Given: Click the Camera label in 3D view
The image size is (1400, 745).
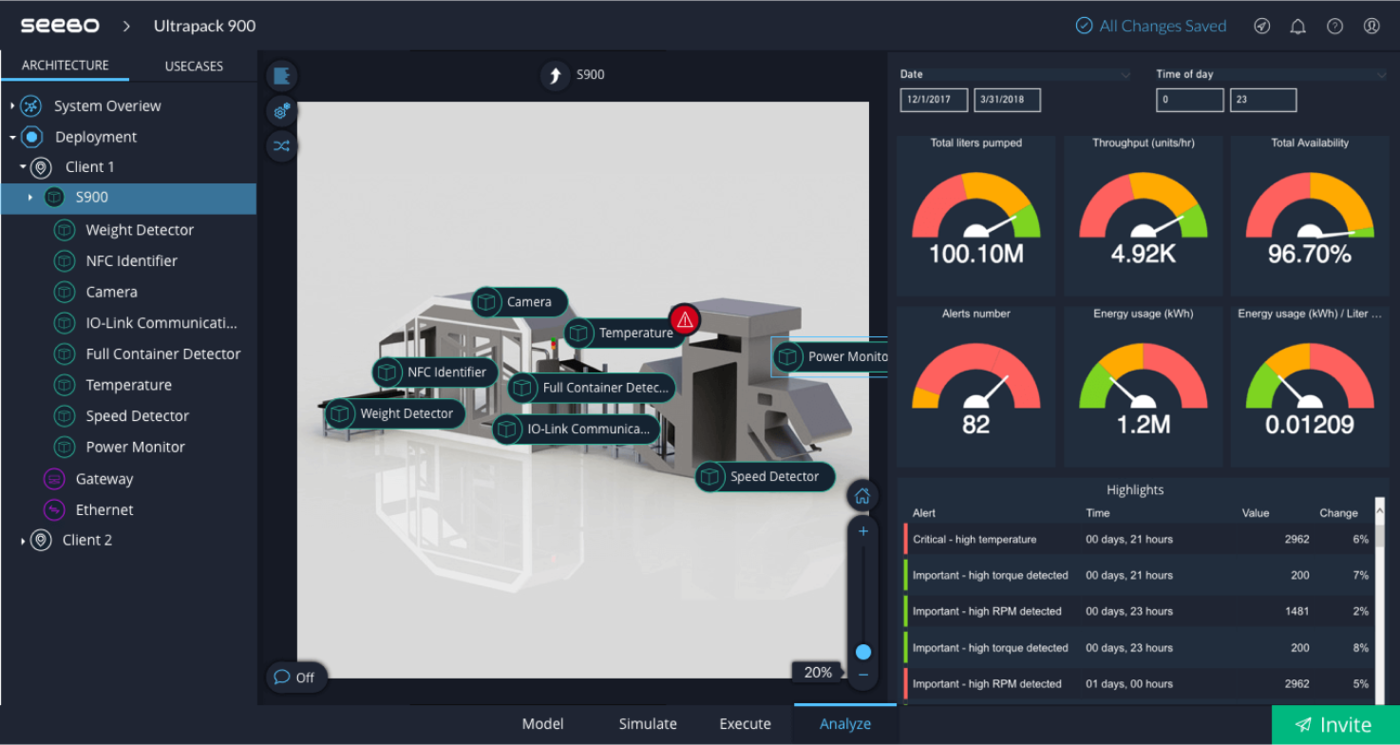Looking at the screenshot, I should coord(519,302).
